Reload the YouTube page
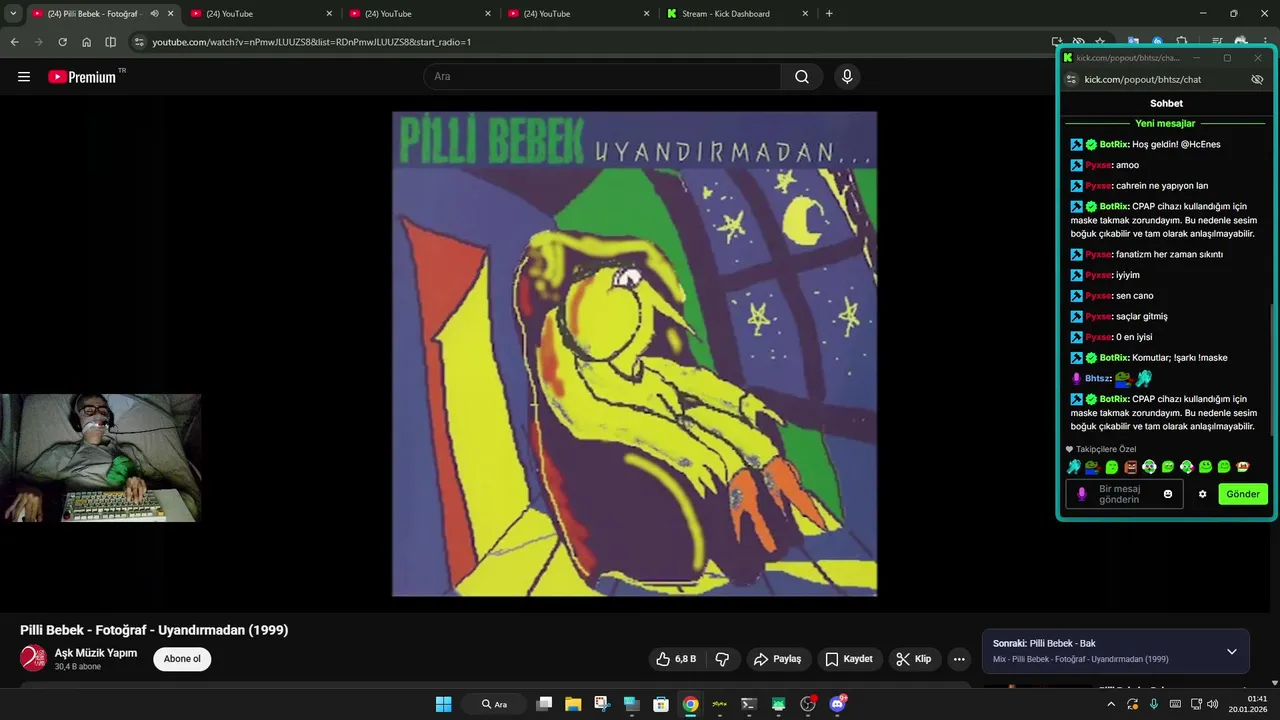This screenshot has height=720, width=1280. click(62, 42)
